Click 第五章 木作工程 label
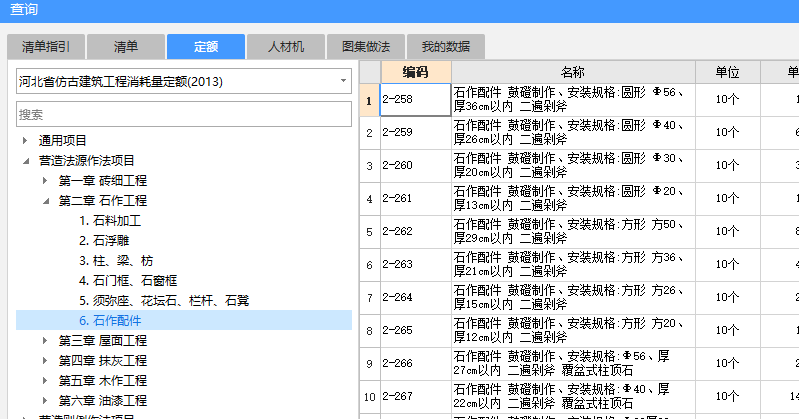The image size is (799, 419). tap(103, 381)
